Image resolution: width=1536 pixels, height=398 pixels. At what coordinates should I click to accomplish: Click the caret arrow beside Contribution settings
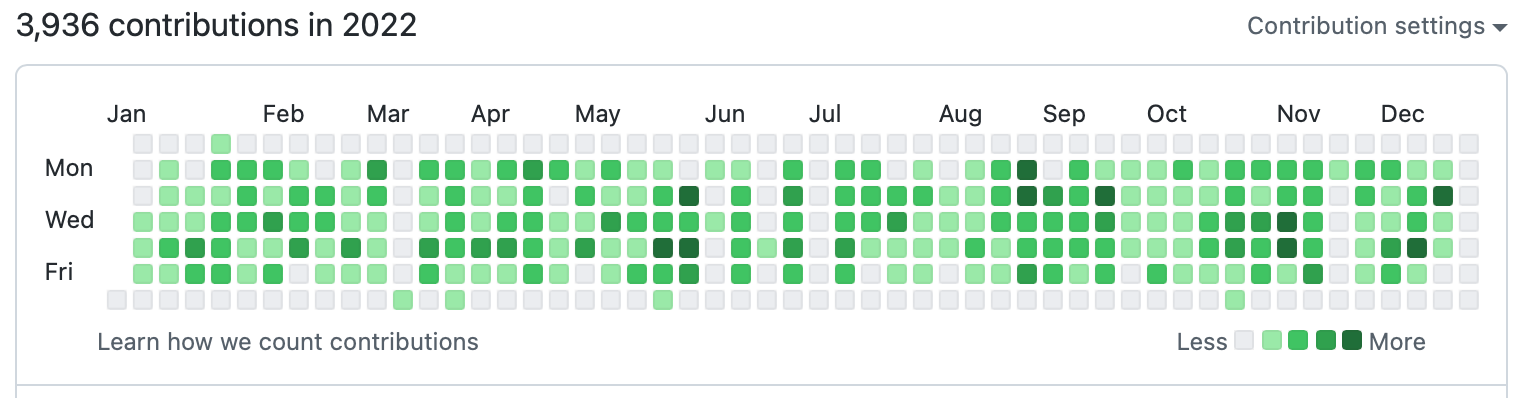click(1499, 28)
